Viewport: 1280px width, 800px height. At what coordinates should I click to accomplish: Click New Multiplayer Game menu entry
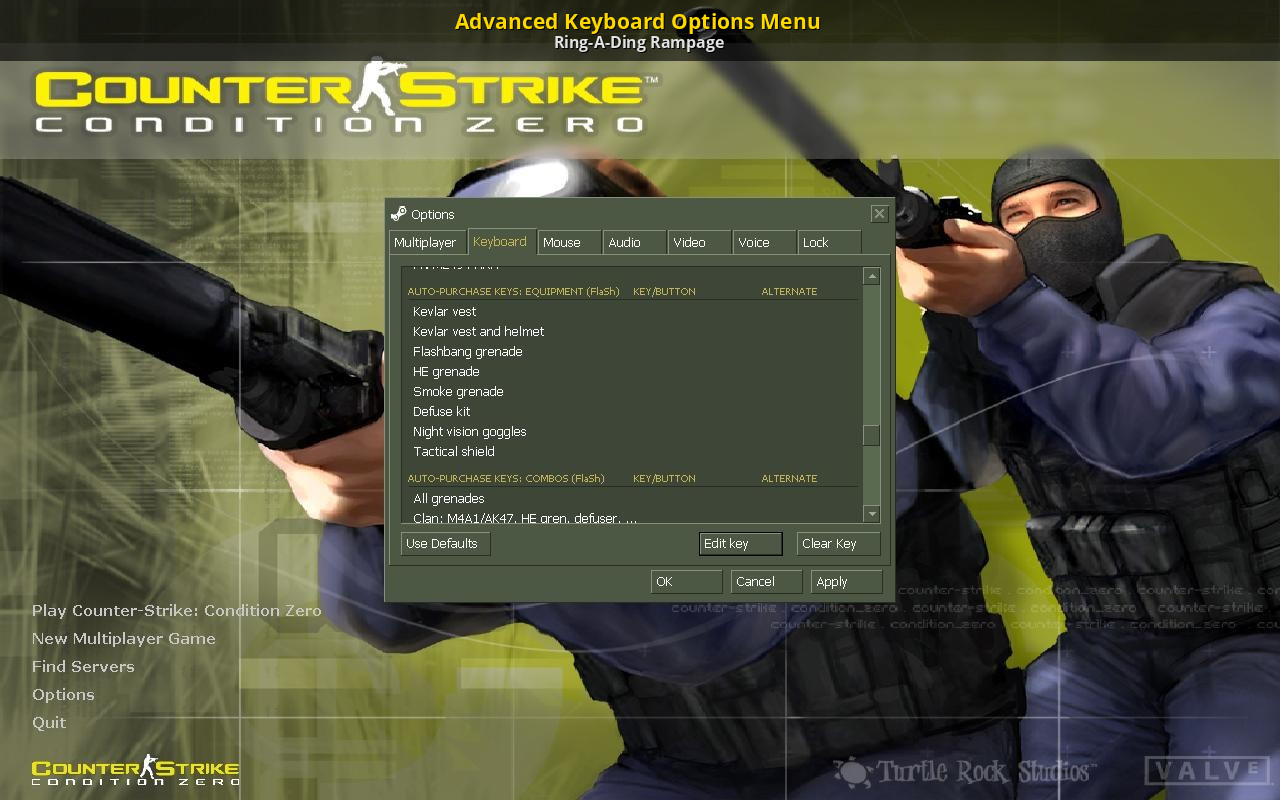click(124, 639)
